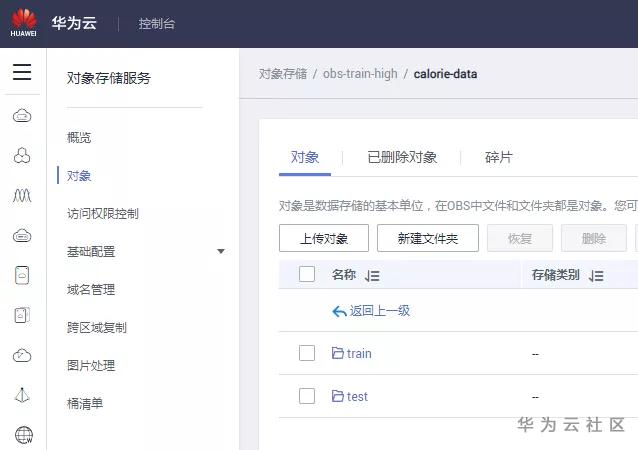Screen dimensions: 638x450
Task: Click the 新建文件夹 button
Action: tap(428, 238)
